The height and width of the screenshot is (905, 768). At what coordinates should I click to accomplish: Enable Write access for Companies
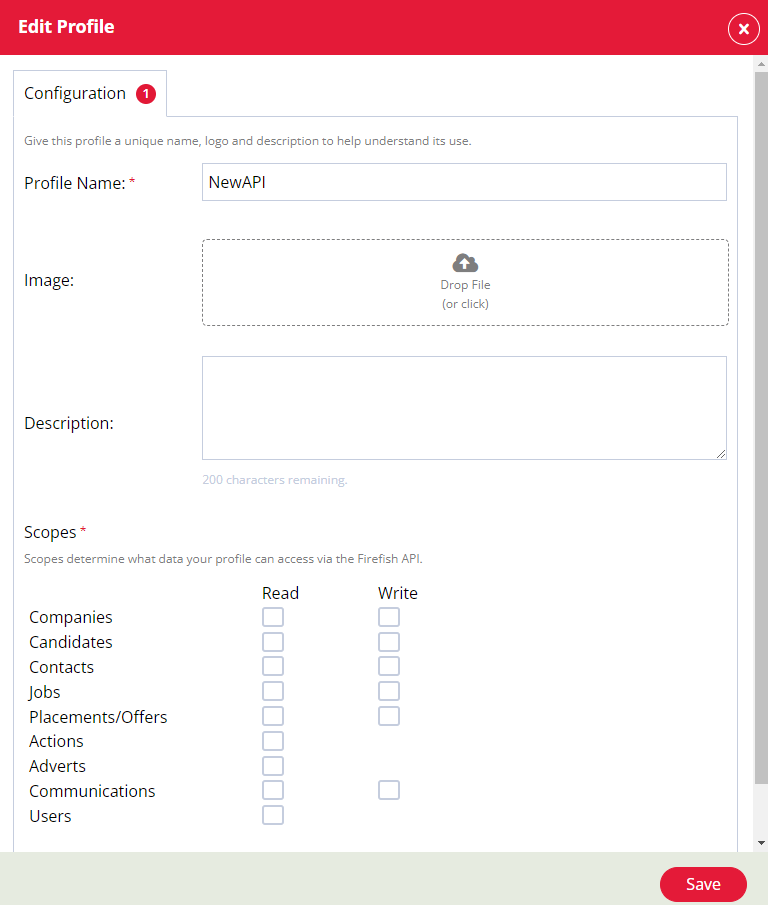[389, 616]
